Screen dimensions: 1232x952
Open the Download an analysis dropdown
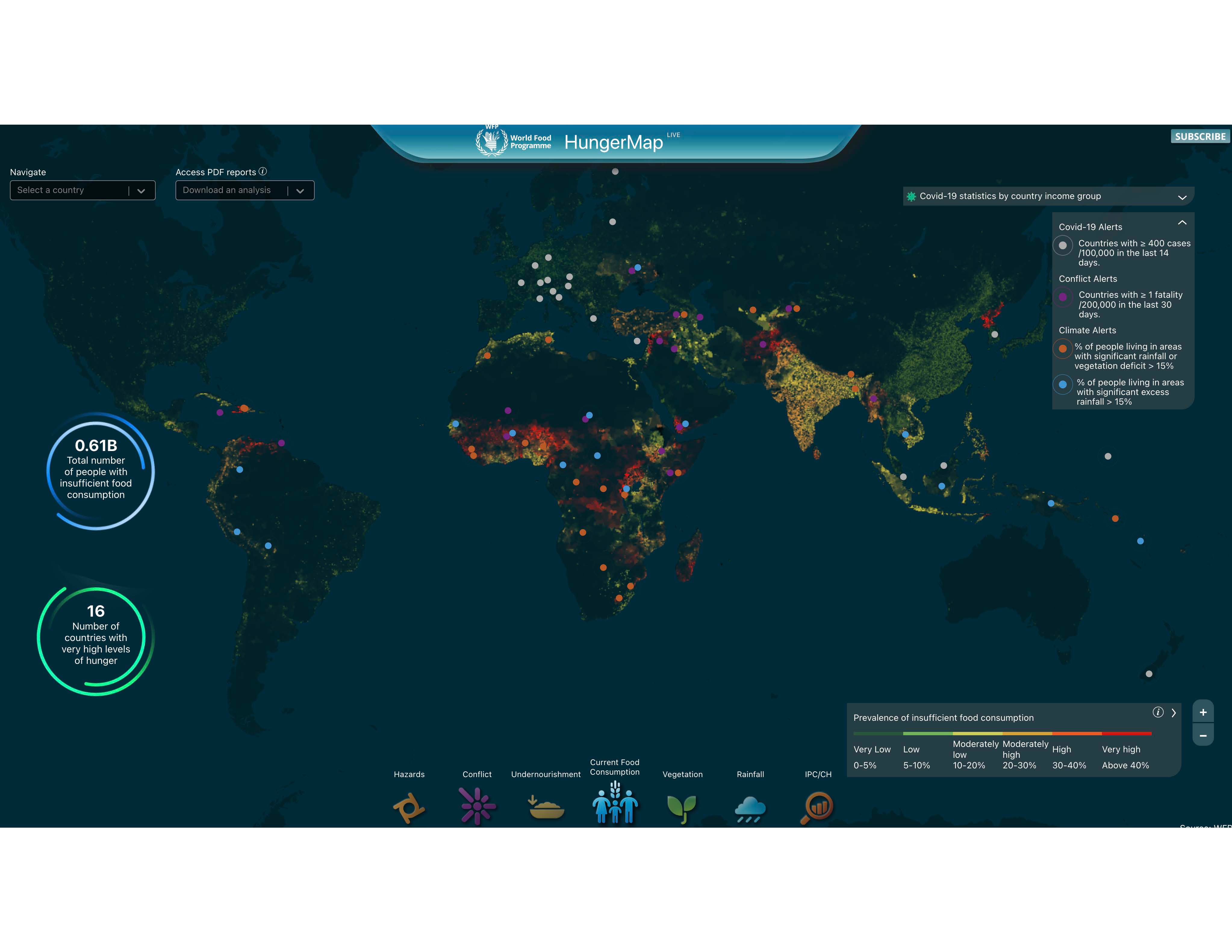click(244, 191)
